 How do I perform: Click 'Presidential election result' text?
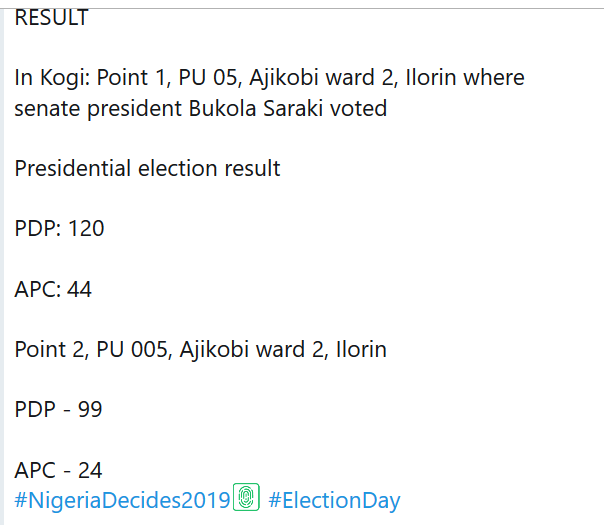pos(147,168)
